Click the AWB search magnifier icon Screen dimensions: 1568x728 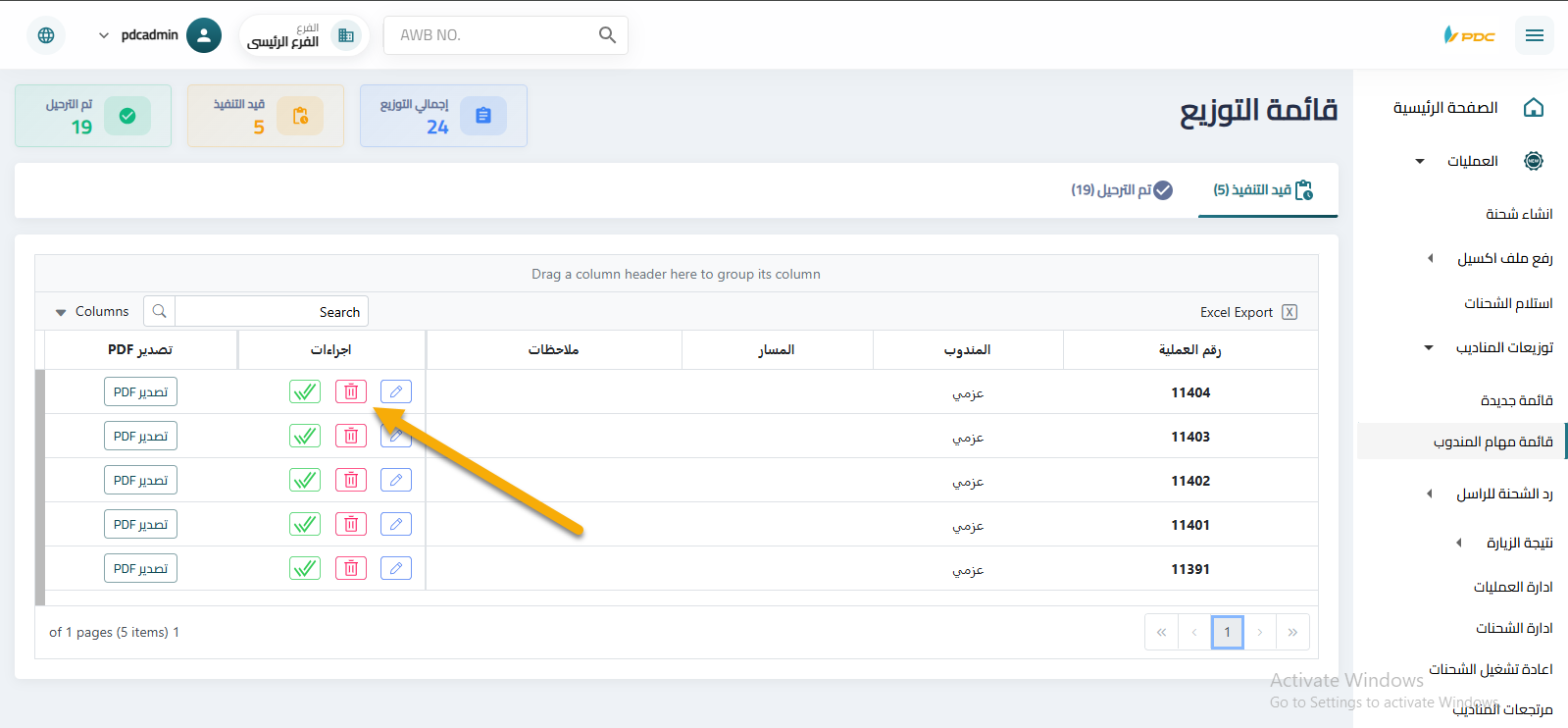click(607, 35)
